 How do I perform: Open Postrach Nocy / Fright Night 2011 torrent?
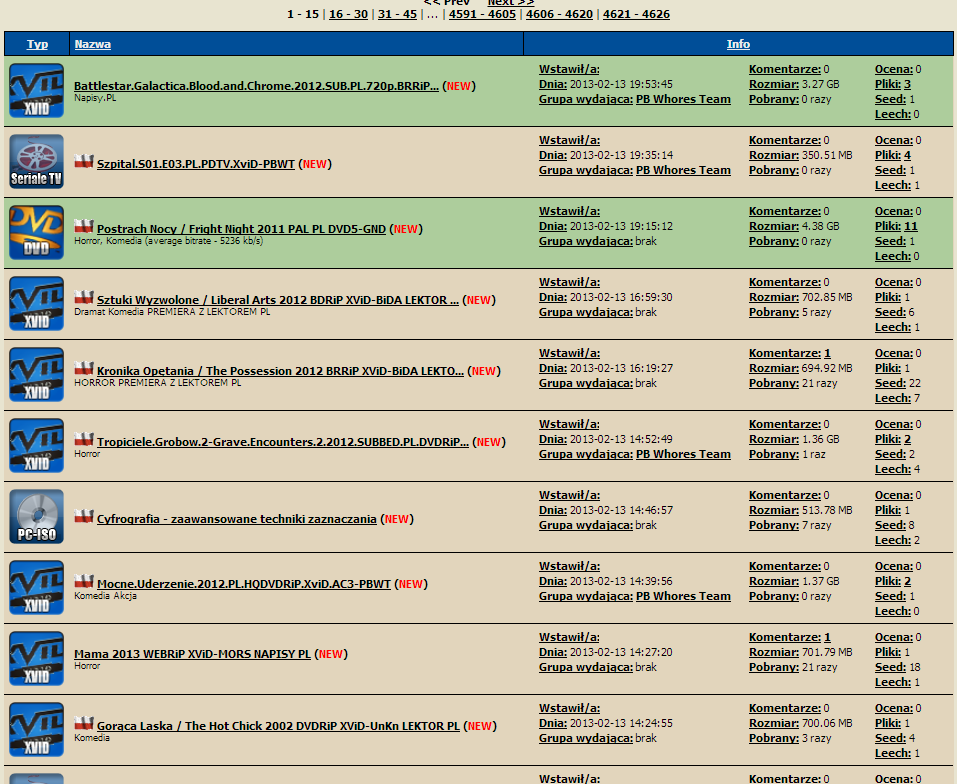241,229
